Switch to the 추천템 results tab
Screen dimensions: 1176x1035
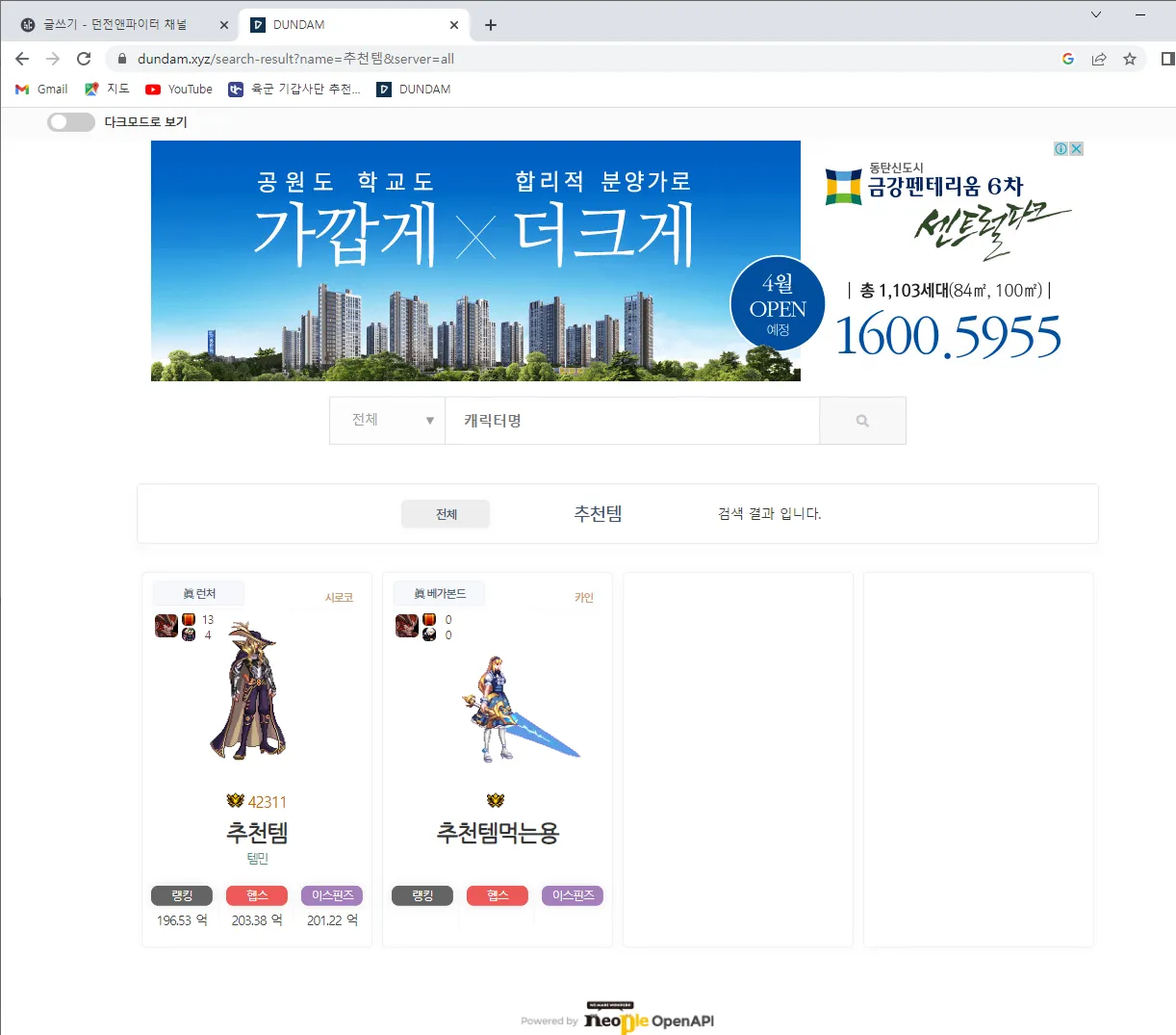tap(597, 513)
